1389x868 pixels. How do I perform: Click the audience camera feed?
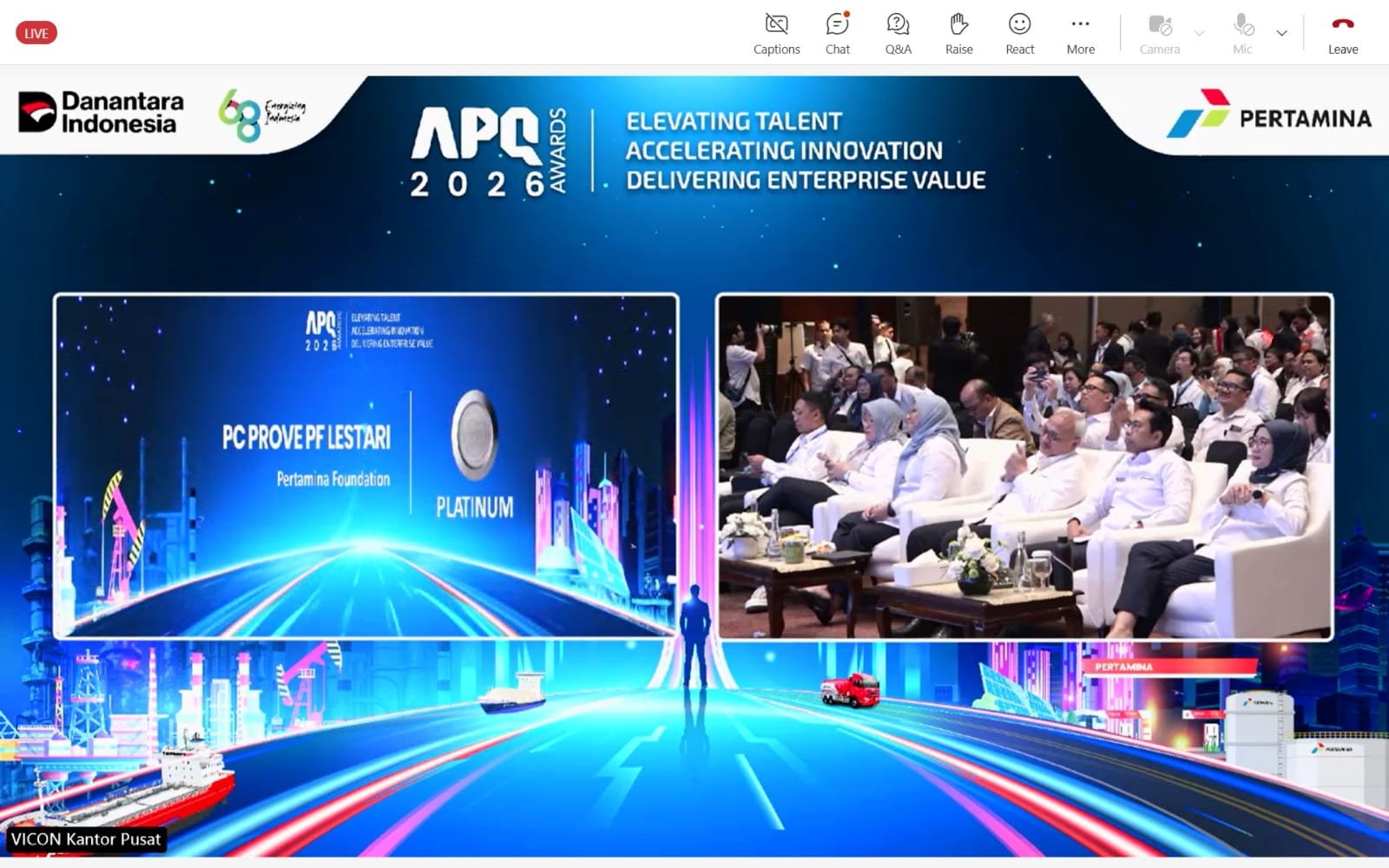[x=1024, y=466]
